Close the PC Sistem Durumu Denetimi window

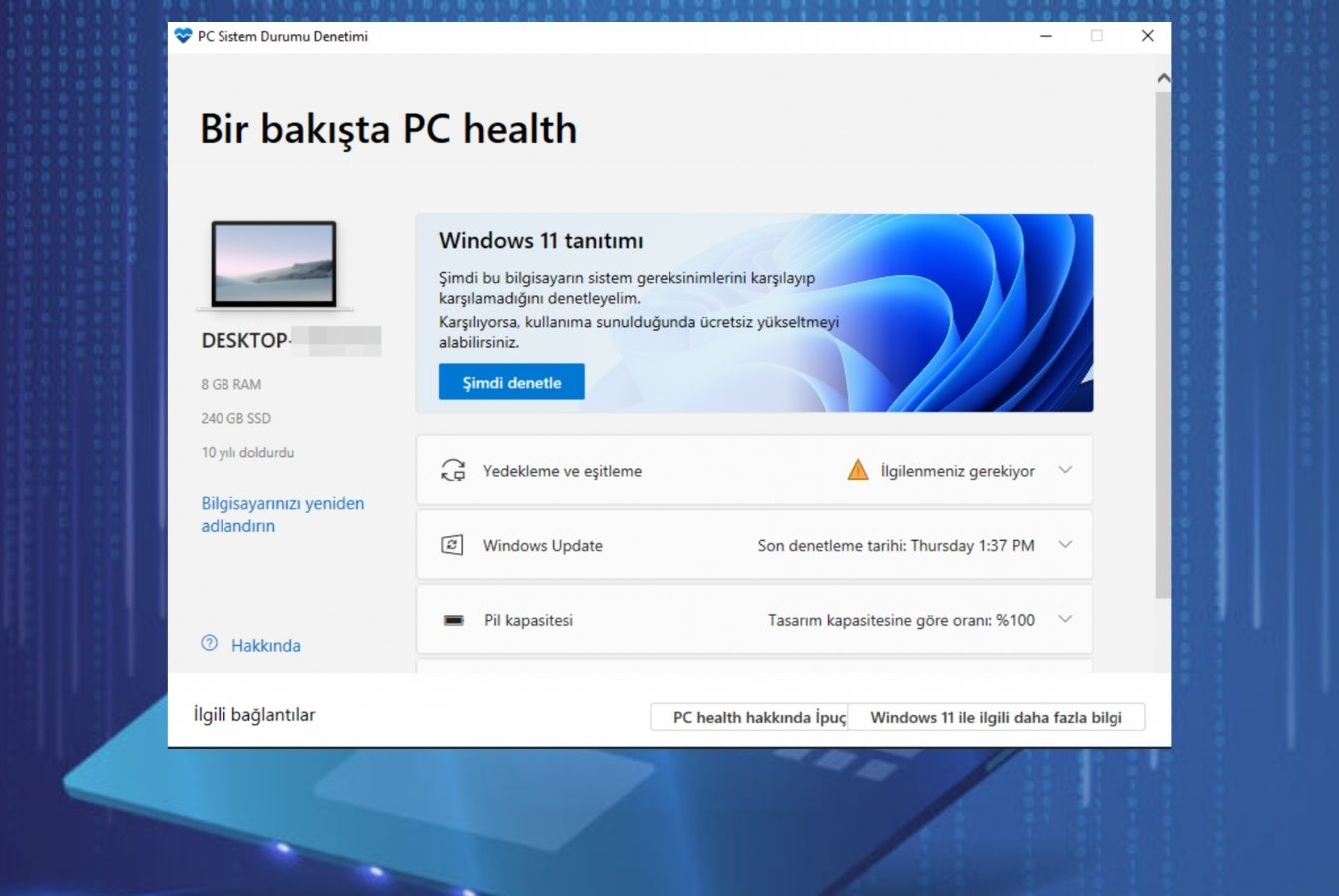coord(1147,36)
